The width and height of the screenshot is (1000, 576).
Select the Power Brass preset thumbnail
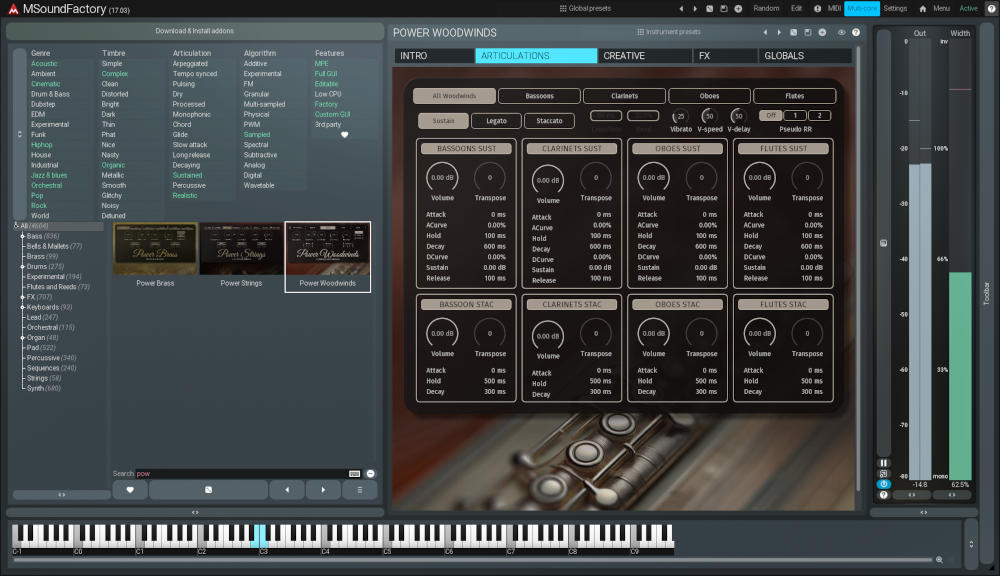click(156, 250)
